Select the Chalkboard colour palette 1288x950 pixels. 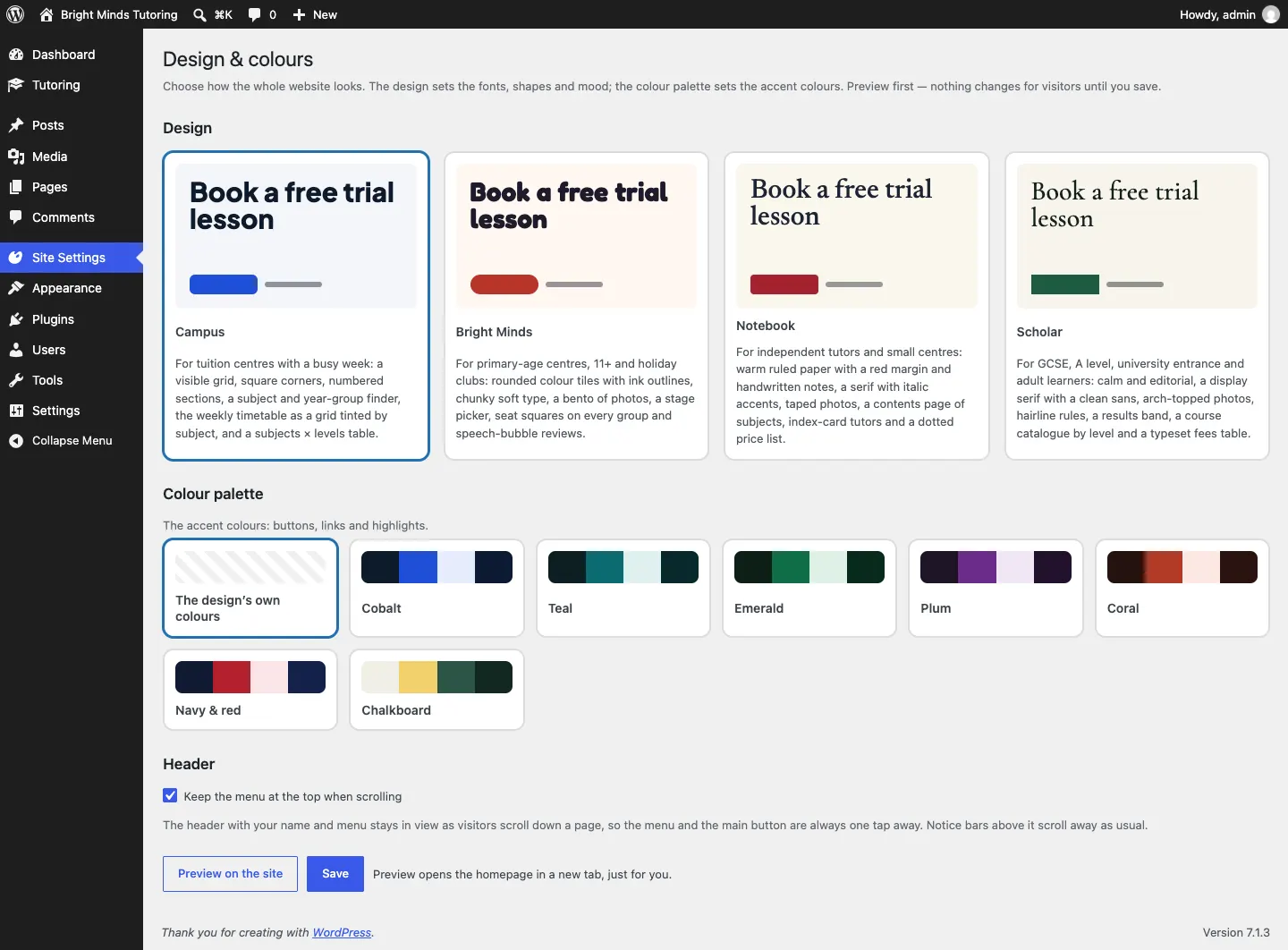point(436,690)
